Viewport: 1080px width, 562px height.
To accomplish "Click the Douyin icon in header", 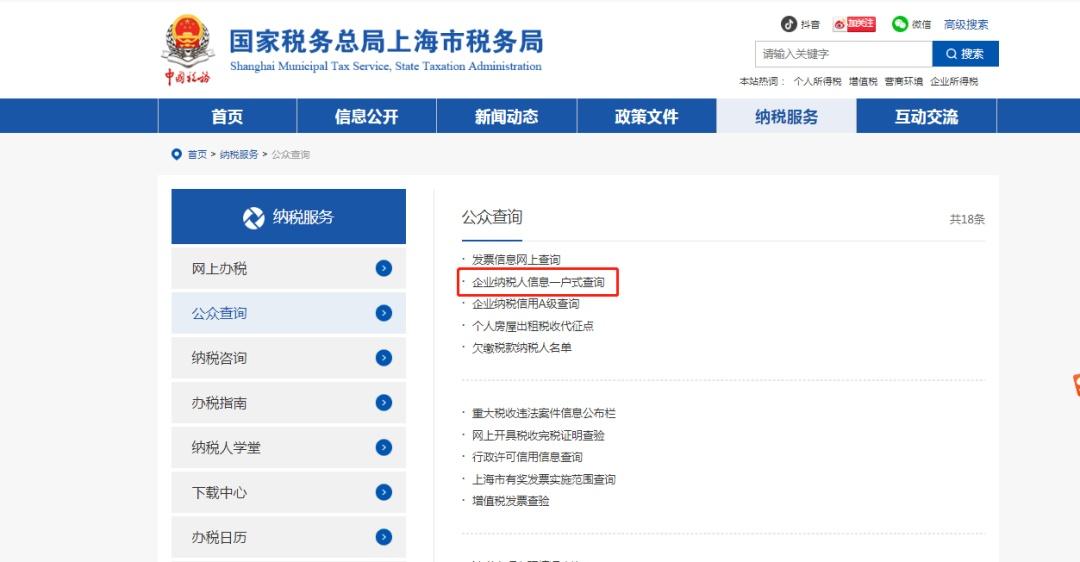I will 789,25.
